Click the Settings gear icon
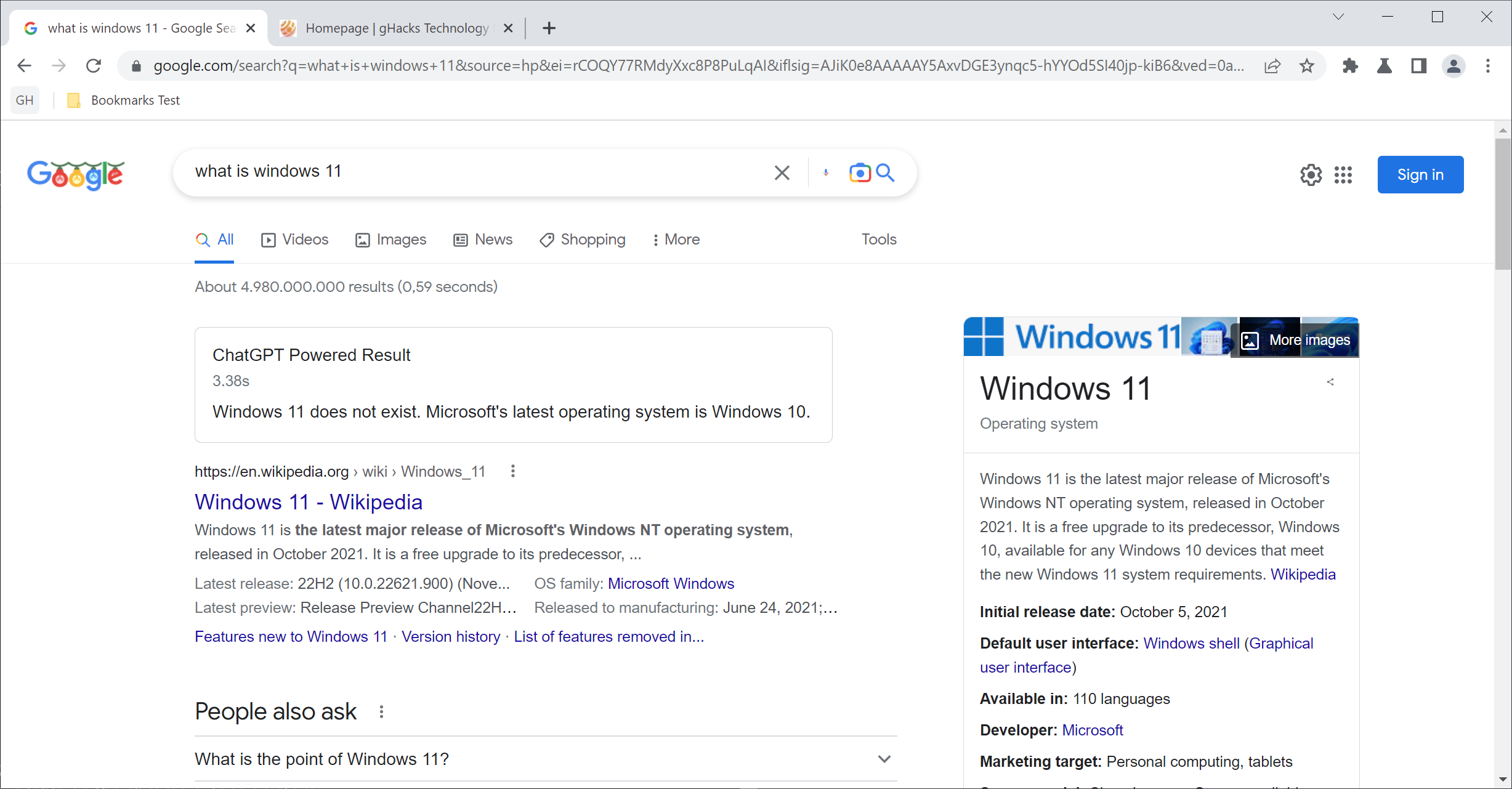1512x789 pixels. (x=1310, y=174)
